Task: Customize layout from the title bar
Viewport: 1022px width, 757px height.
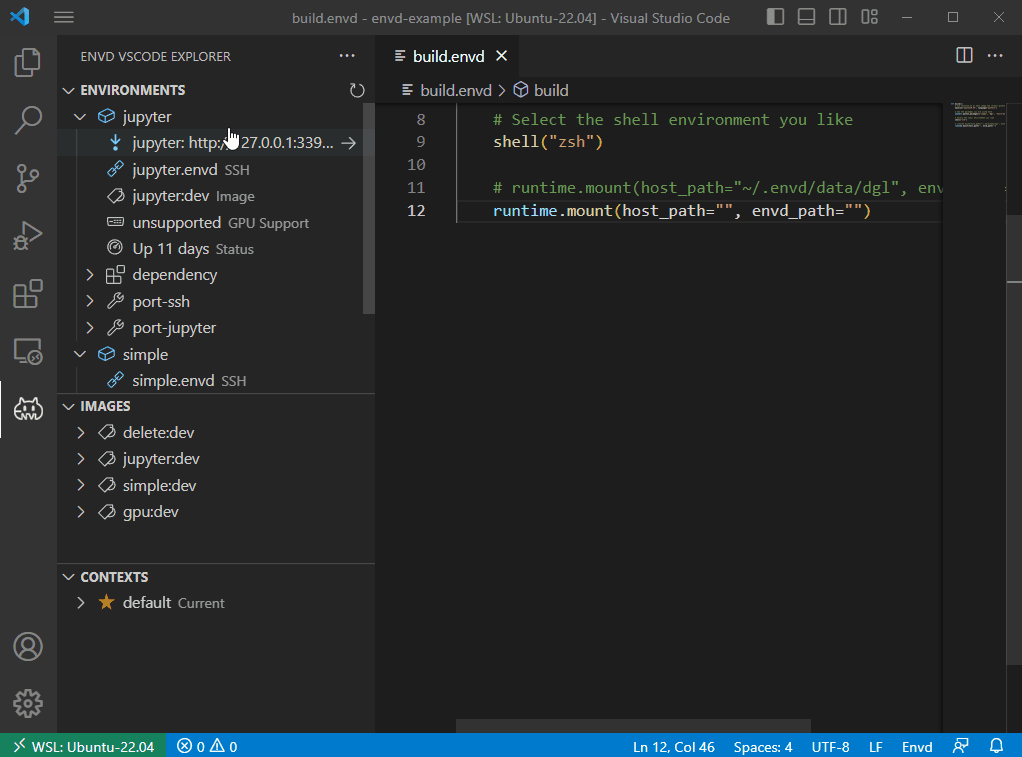Action: pyautogui.click(x=869, y=17)
